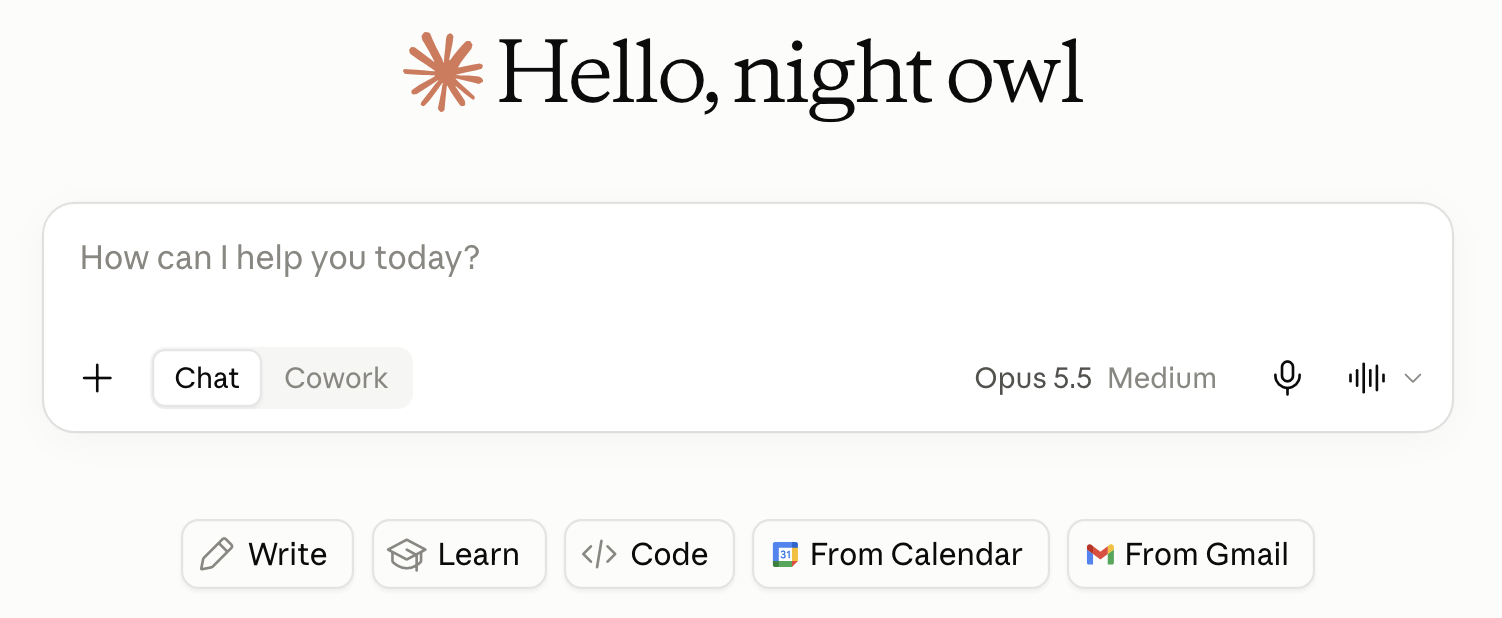
Task: Choose the Learn suggestion chip
Action: pyautogui.click(x=459, y=554)
